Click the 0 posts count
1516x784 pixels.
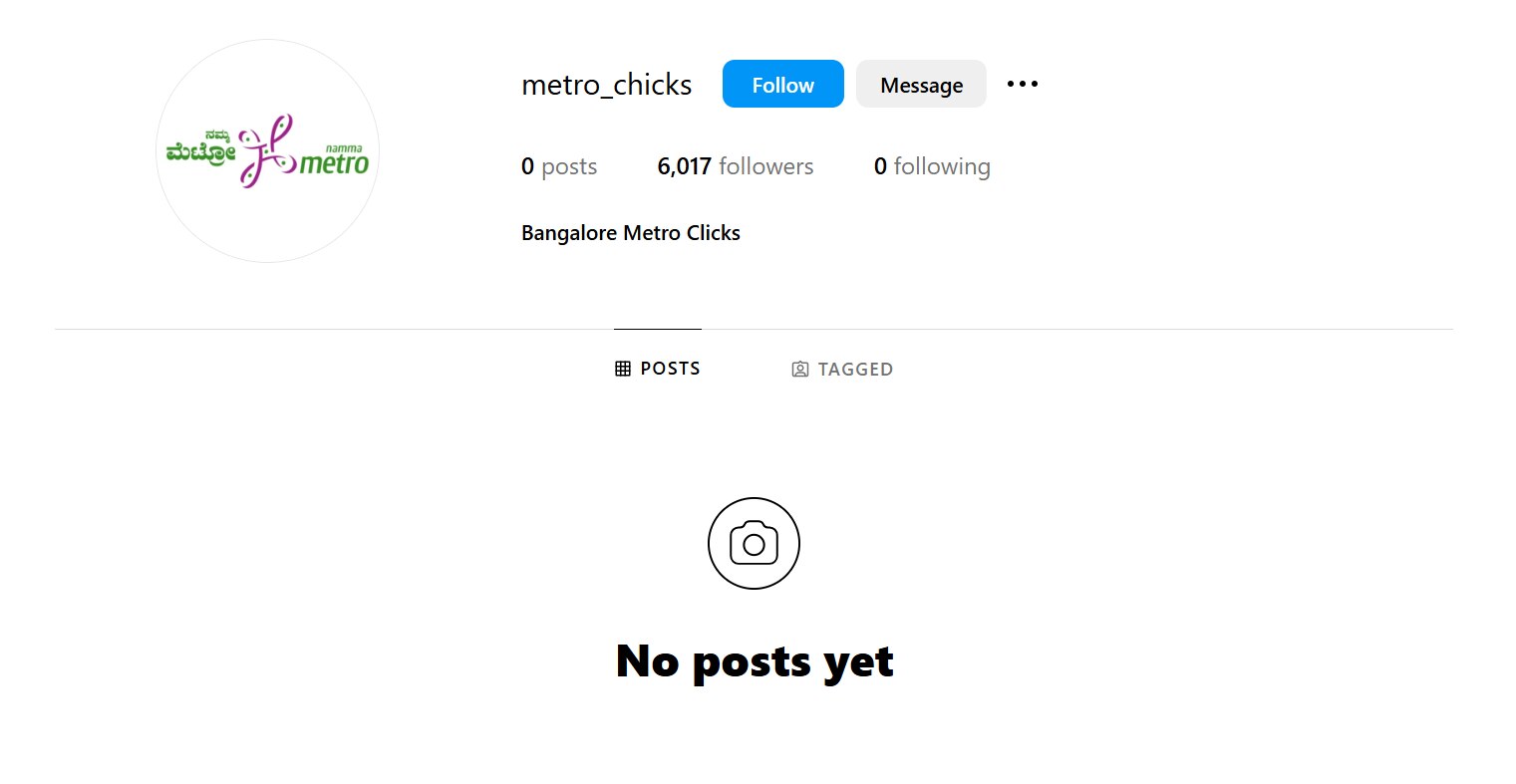tap(559, 166)
